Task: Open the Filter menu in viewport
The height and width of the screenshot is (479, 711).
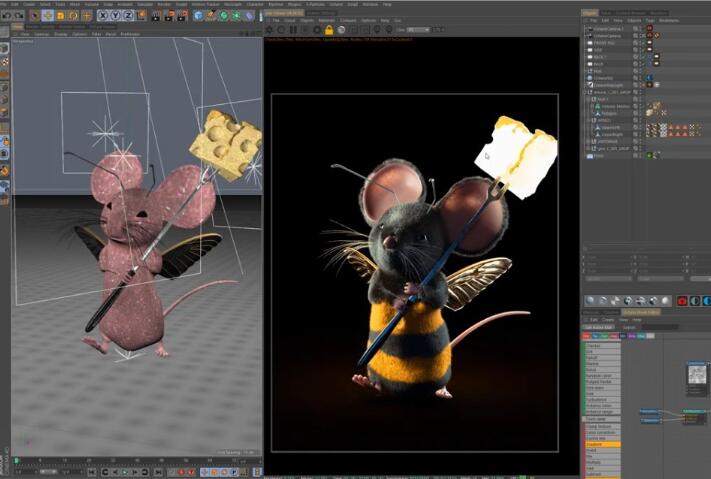Action: pyautogui.click(x=96, y=34)
